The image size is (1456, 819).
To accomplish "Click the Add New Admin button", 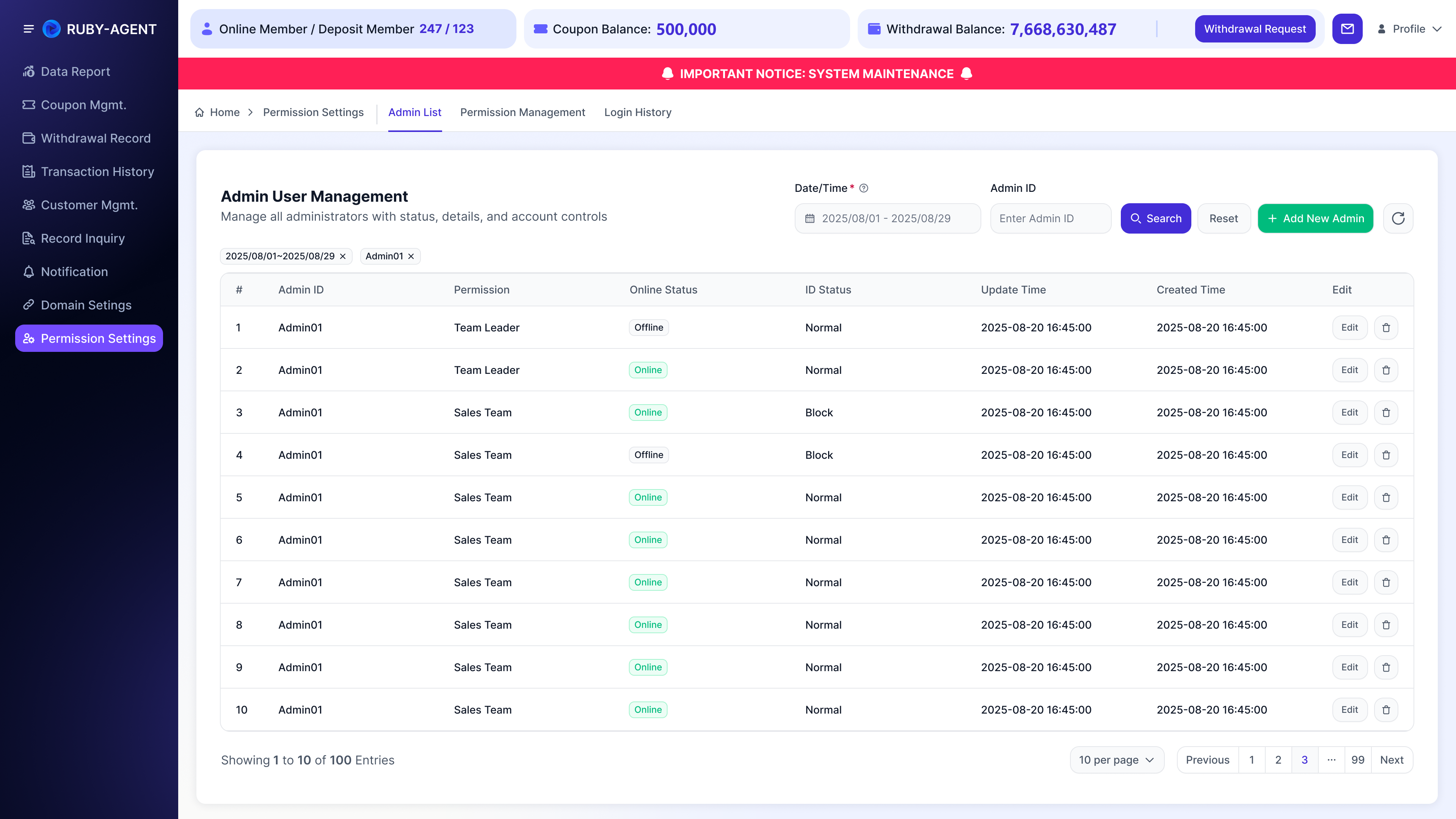I will click(1315, 218).
